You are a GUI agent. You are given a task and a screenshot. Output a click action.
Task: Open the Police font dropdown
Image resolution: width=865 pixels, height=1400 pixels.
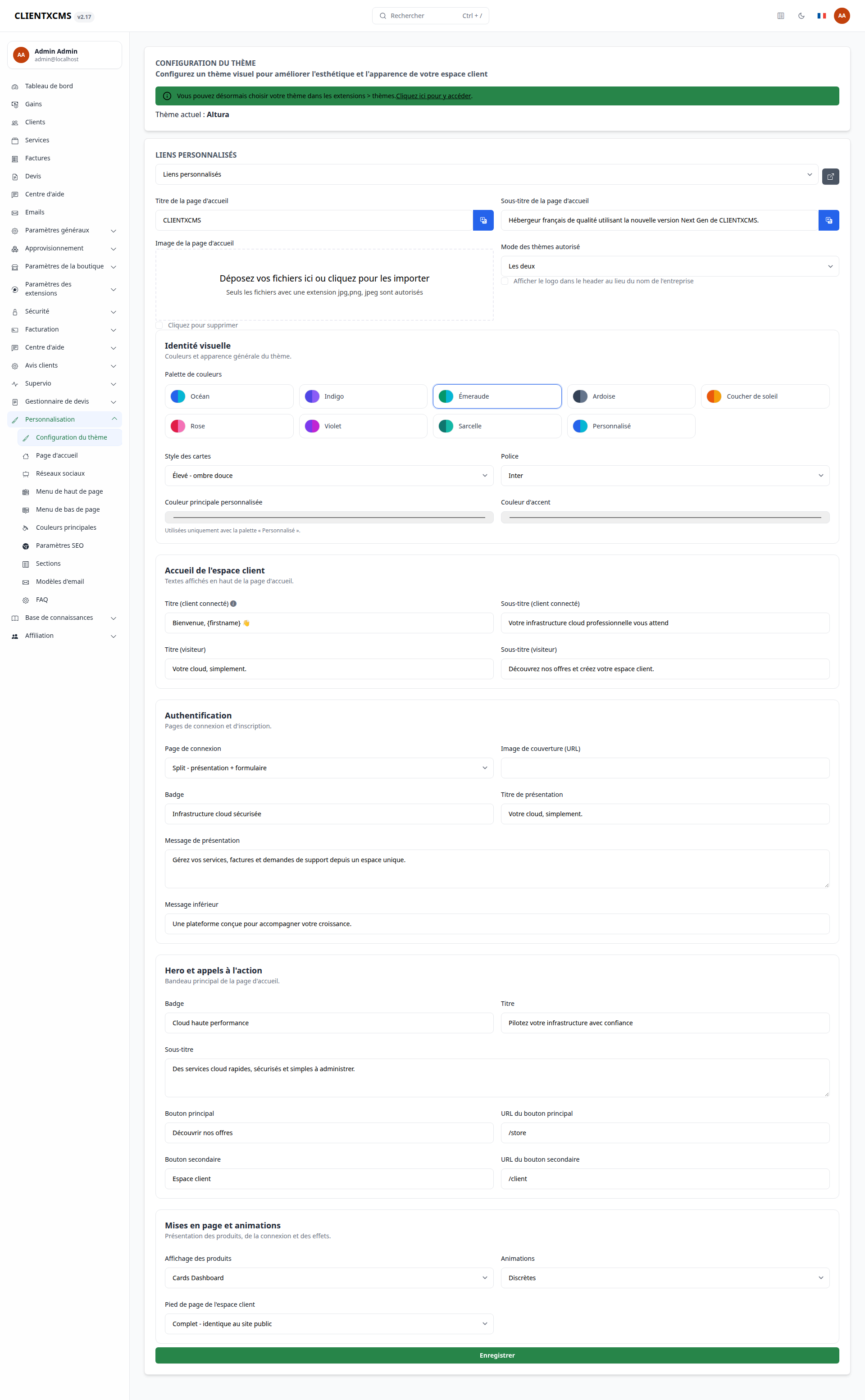point(665,476)
